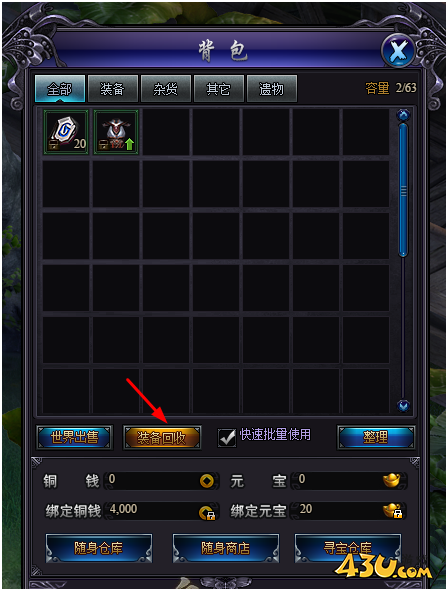Toggle the 快速批量使用 checkbox
448x591 pixels.
pos(227,438)
